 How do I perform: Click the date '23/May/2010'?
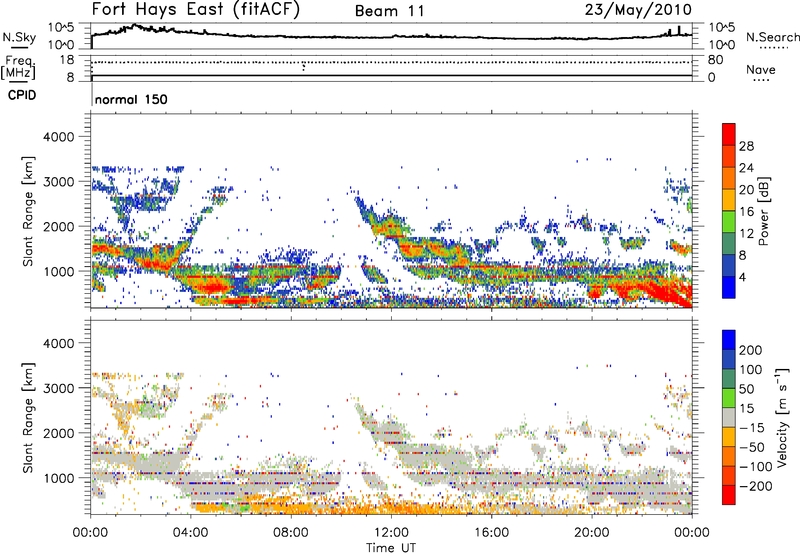pyautogui.click(x=638, y=9)
